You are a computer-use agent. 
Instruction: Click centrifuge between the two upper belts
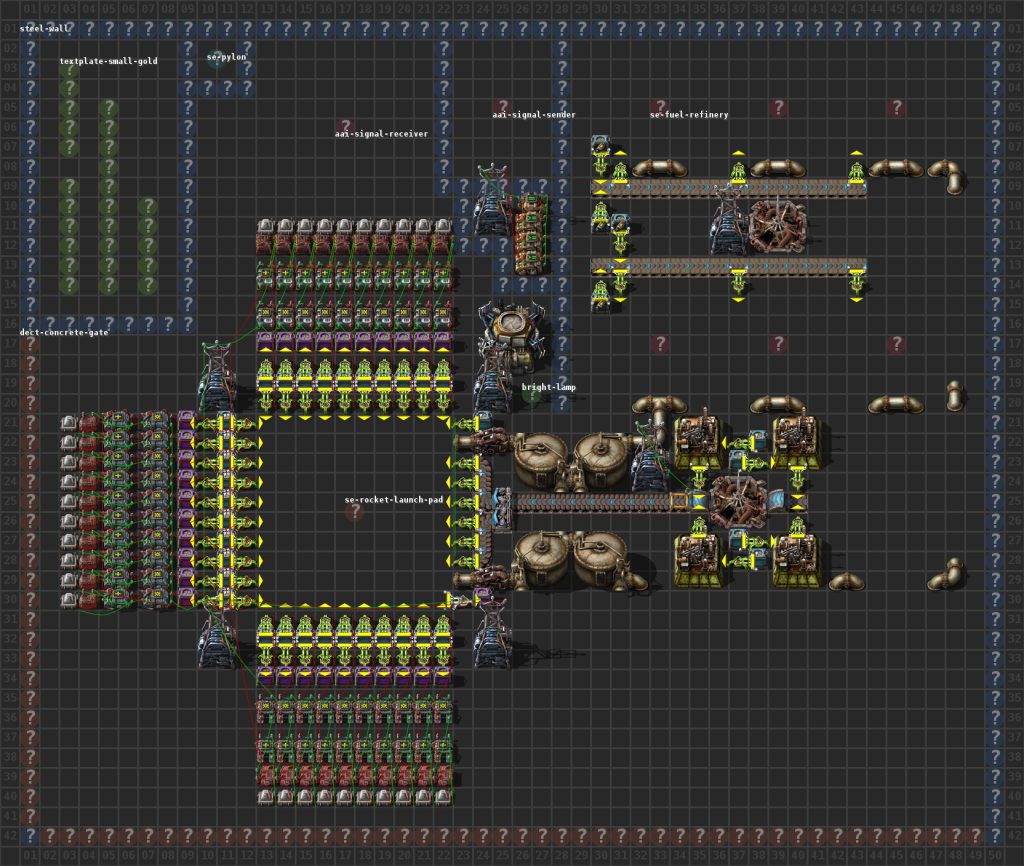pos(777,227)
